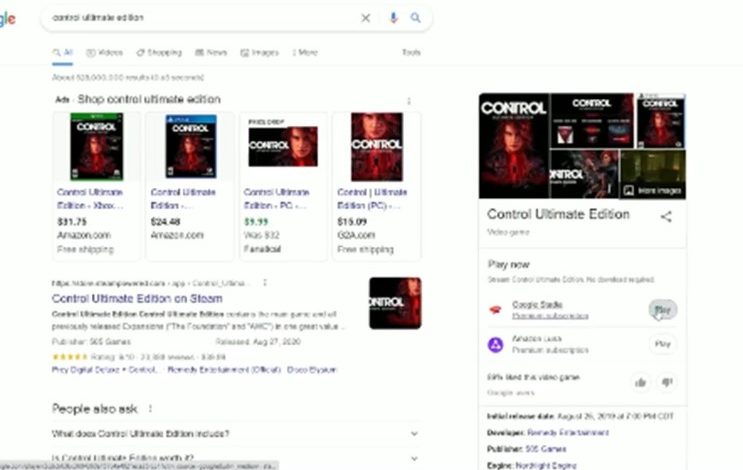Like this video game with thumbs up
The width and height of the screenshot is (743, 470).
coord(641,382)
